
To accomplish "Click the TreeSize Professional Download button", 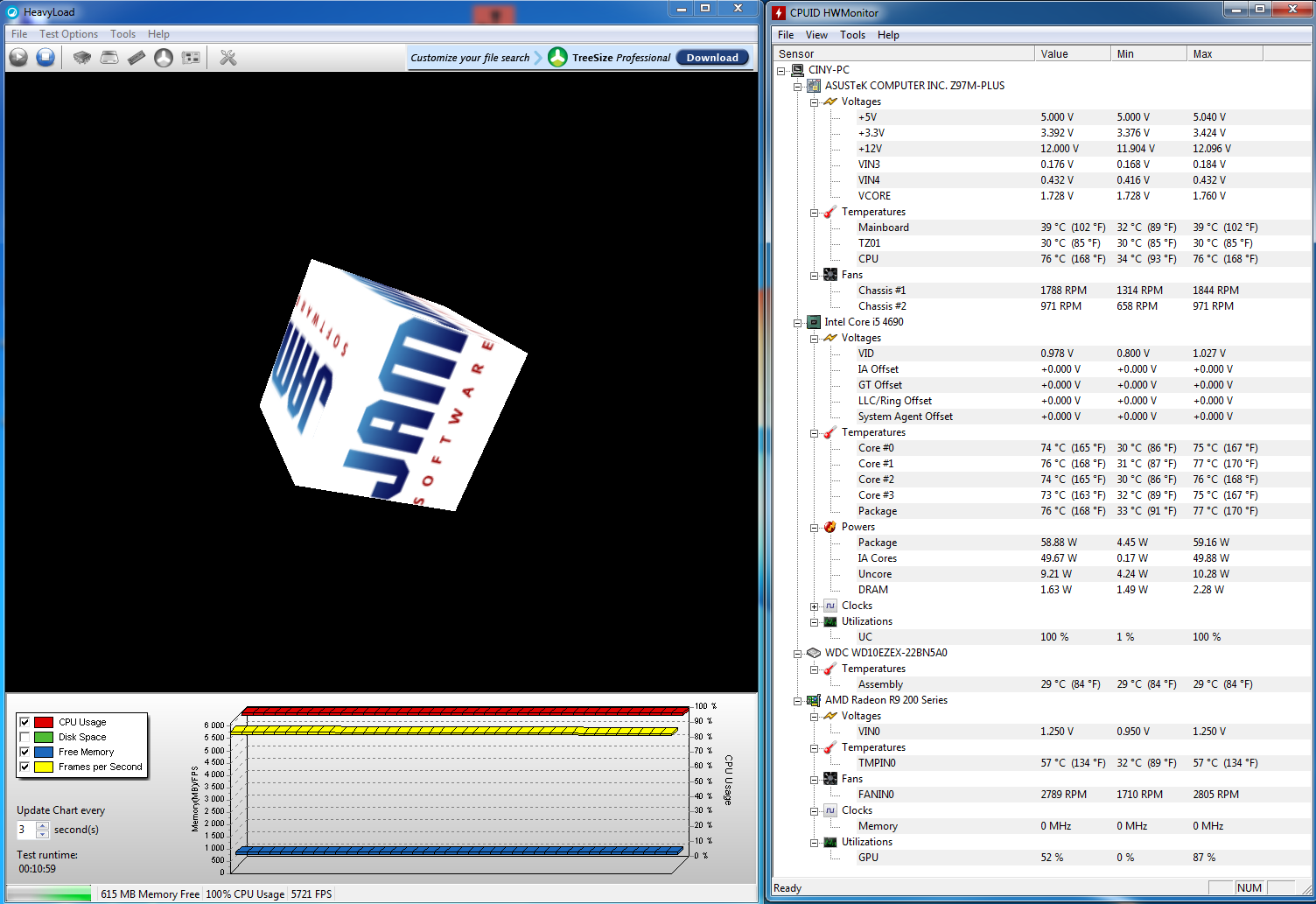I will point(712,58).
